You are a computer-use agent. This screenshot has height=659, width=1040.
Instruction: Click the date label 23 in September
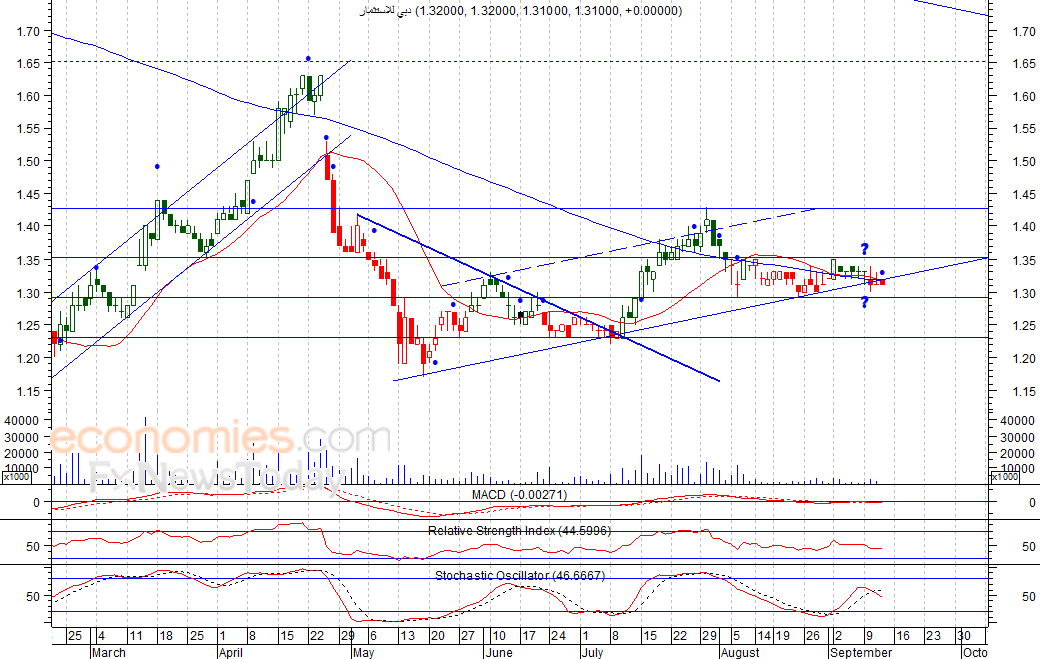pyautogui.click(x=933, y=636)
